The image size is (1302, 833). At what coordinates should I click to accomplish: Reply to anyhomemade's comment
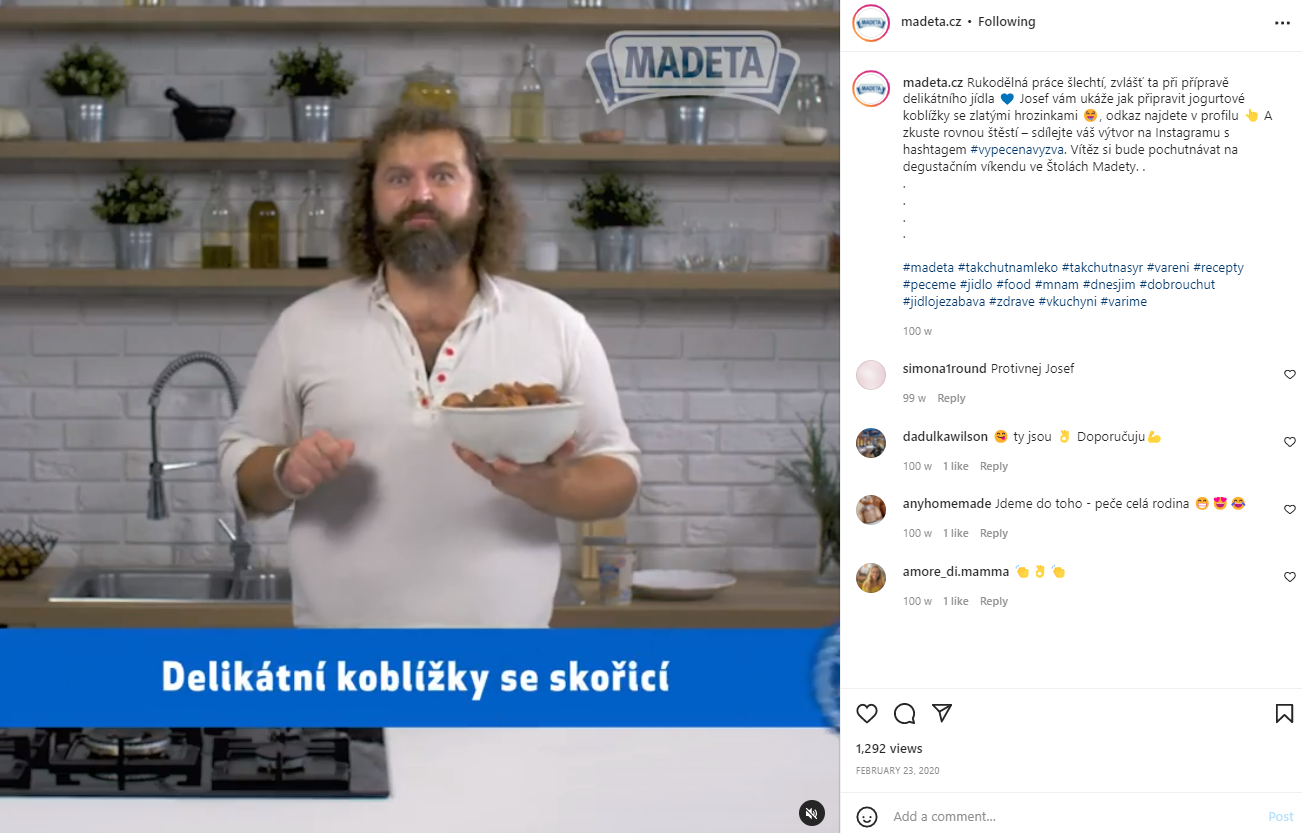point(994,533)
